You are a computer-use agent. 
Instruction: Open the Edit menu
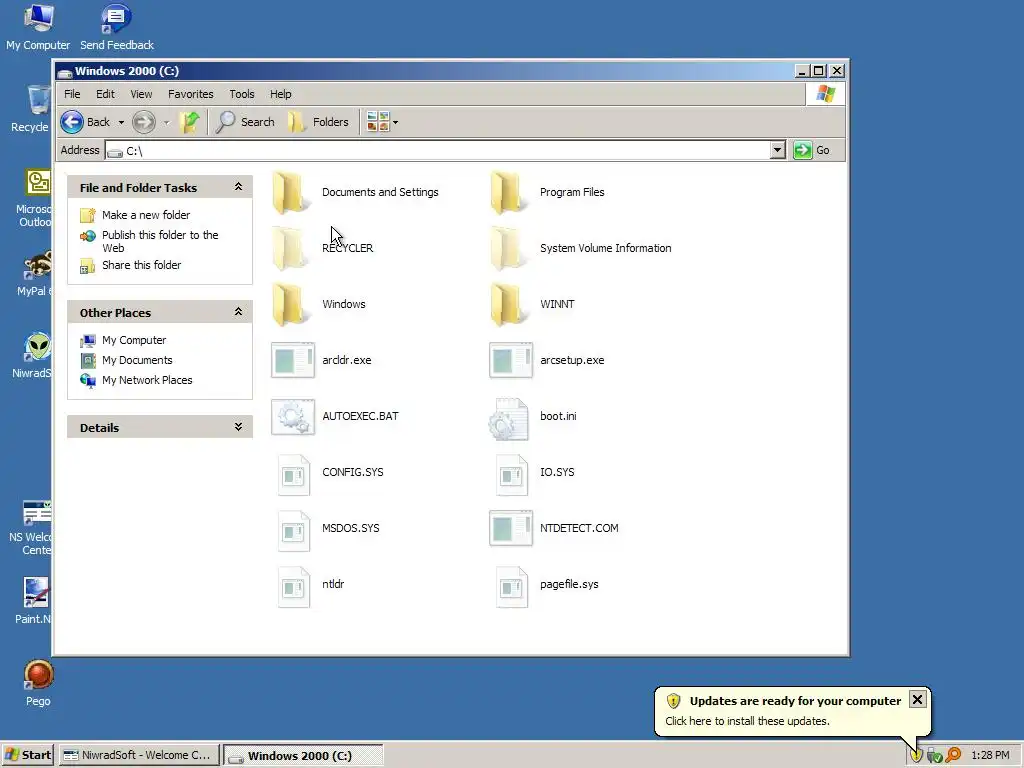point(105,94)
